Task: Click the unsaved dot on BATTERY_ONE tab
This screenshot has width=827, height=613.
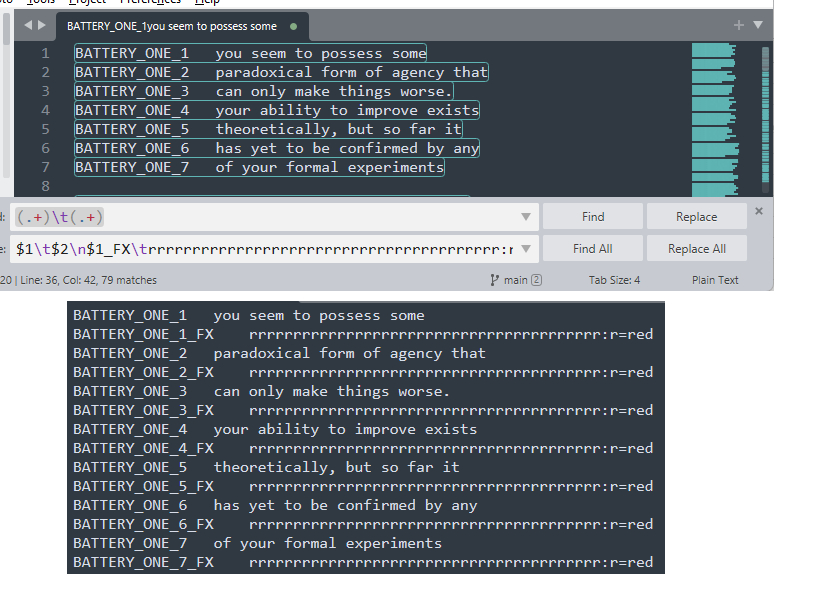Action: coord(292,26)
